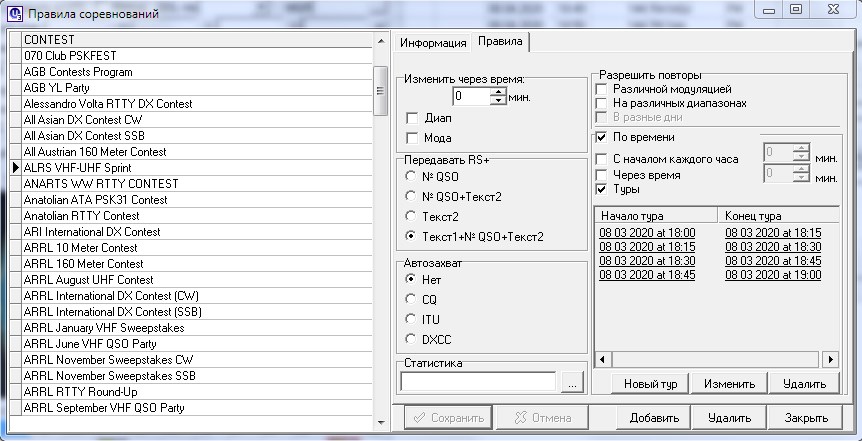Enable Различной модуляцией repeat option
This screenshot has height=441, width=862.
pyautogui.click(x=601, y=89)
